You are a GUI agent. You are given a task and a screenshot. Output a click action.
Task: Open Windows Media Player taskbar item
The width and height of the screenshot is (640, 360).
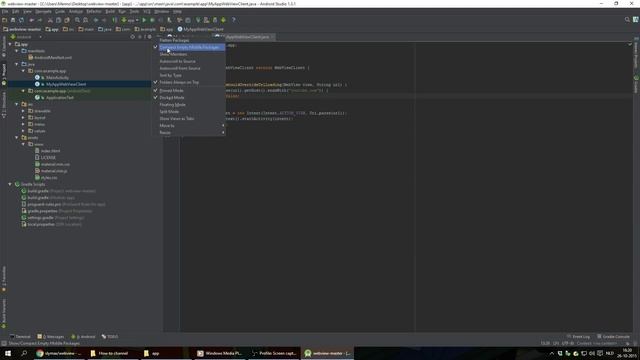(x=220, y=353)
